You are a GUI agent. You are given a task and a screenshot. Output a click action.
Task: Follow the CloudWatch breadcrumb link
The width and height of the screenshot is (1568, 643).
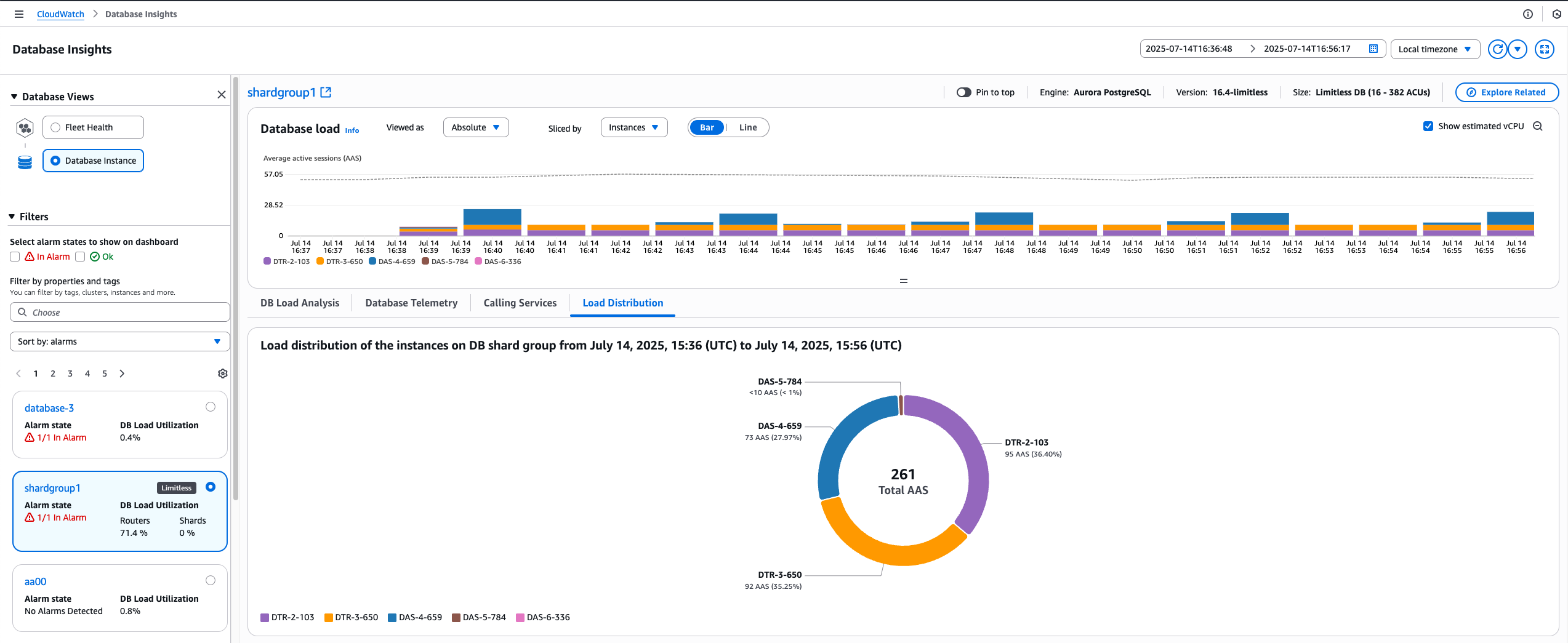(60, 14)
